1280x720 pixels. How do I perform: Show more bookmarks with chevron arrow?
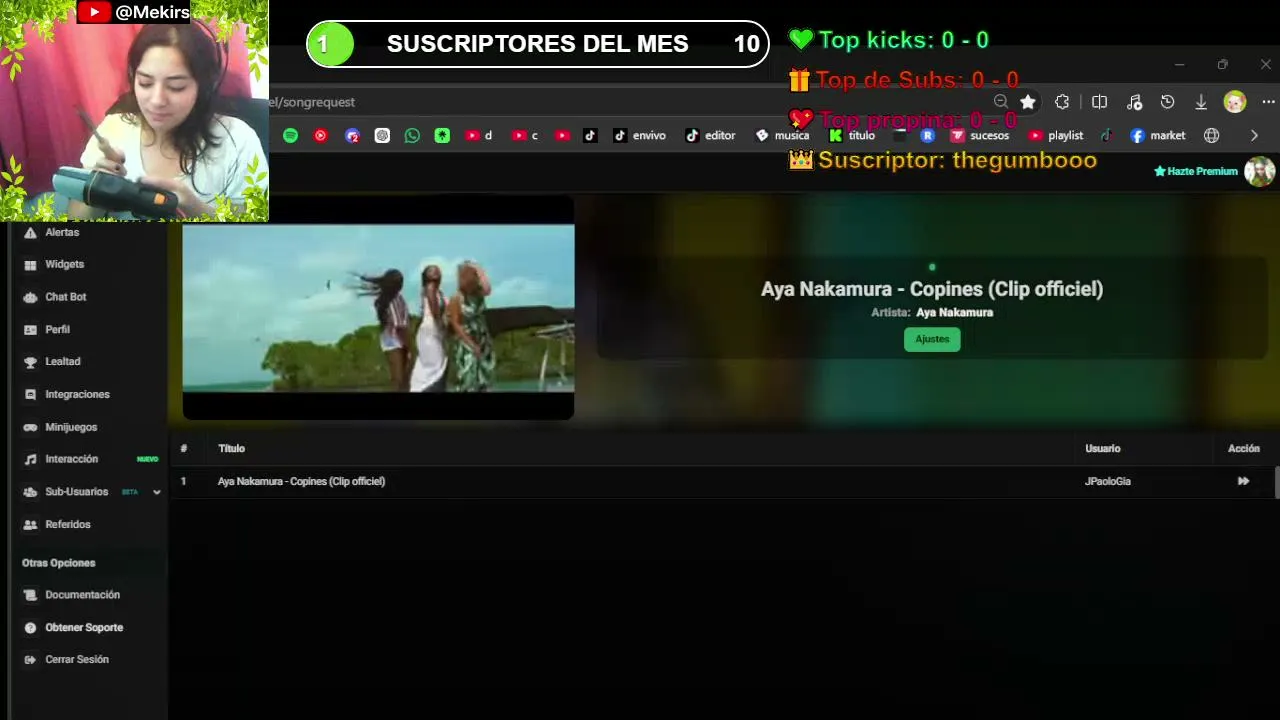point(1254,135)
